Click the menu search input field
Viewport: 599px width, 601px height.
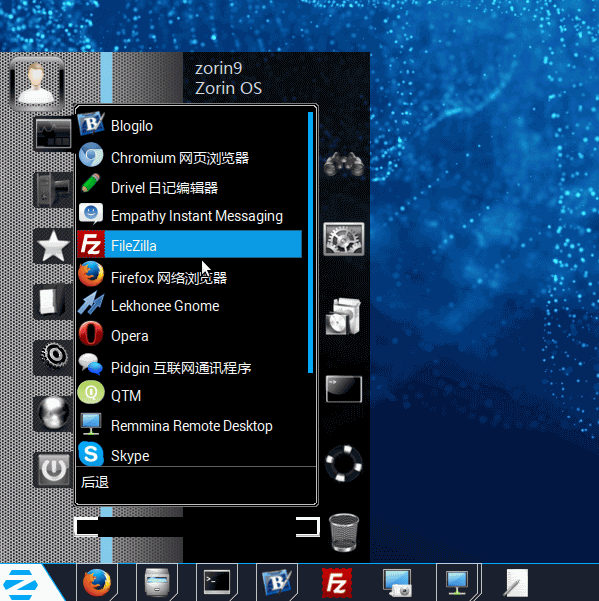click(197, 527)
